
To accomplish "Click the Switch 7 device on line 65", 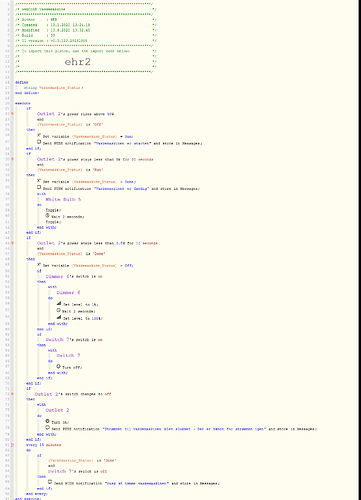I will click(x=68, y=356).
